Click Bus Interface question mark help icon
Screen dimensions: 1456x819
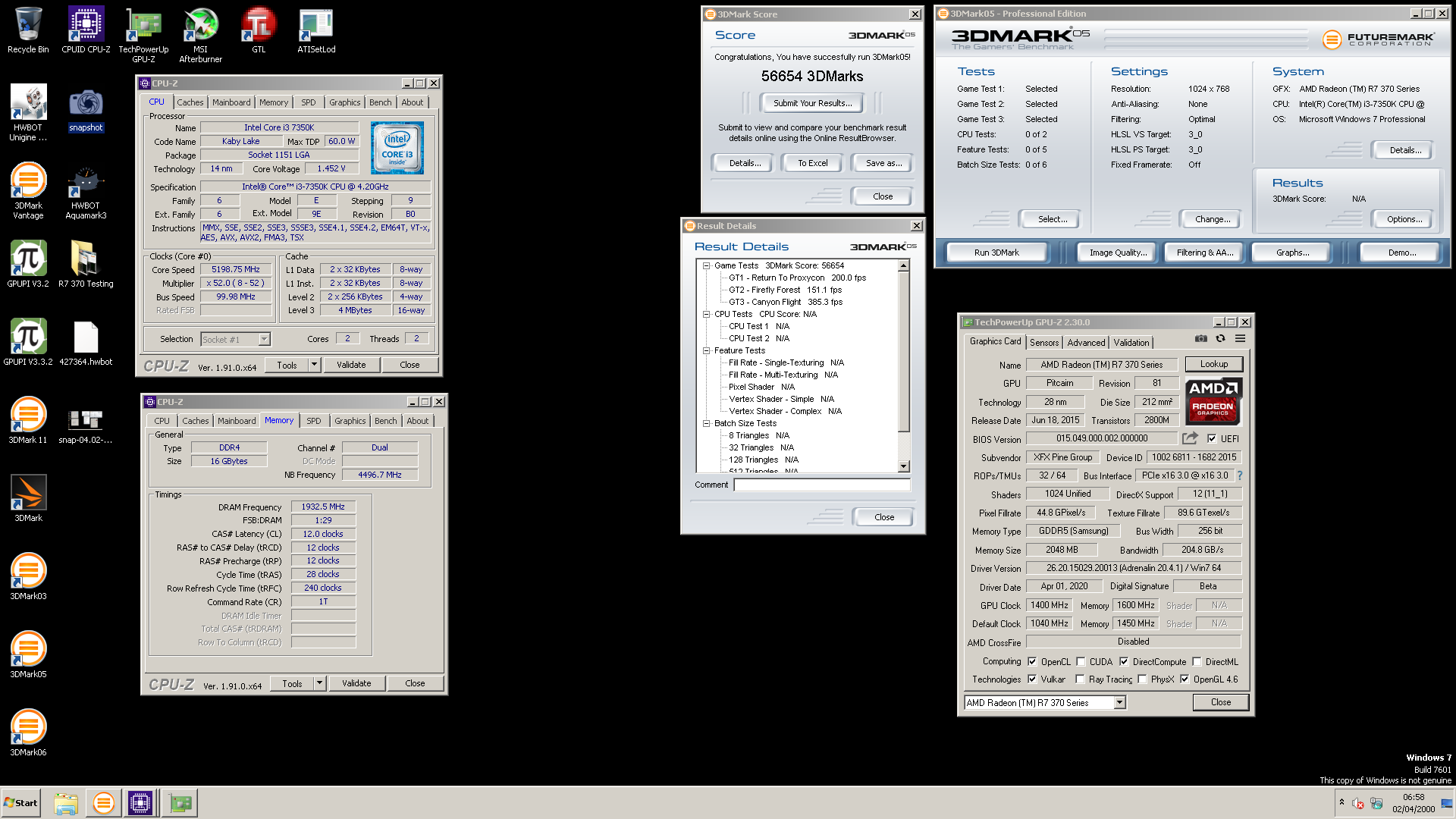(x=1240, y=475)
